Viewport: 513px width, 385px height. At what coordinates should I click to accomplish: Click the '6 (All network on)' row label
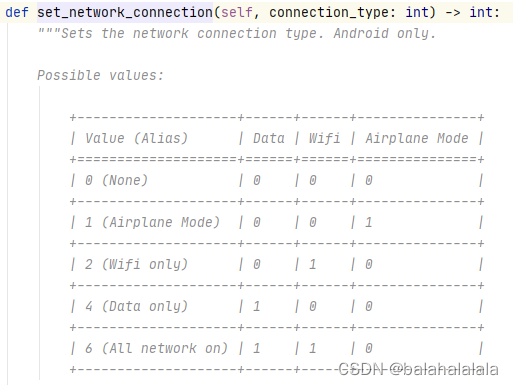coord(156,348)
